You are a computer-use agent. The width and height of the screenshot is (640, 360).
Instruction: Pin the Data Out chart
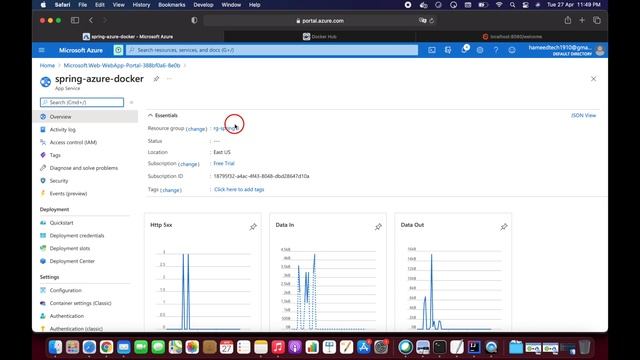(504, 227)
